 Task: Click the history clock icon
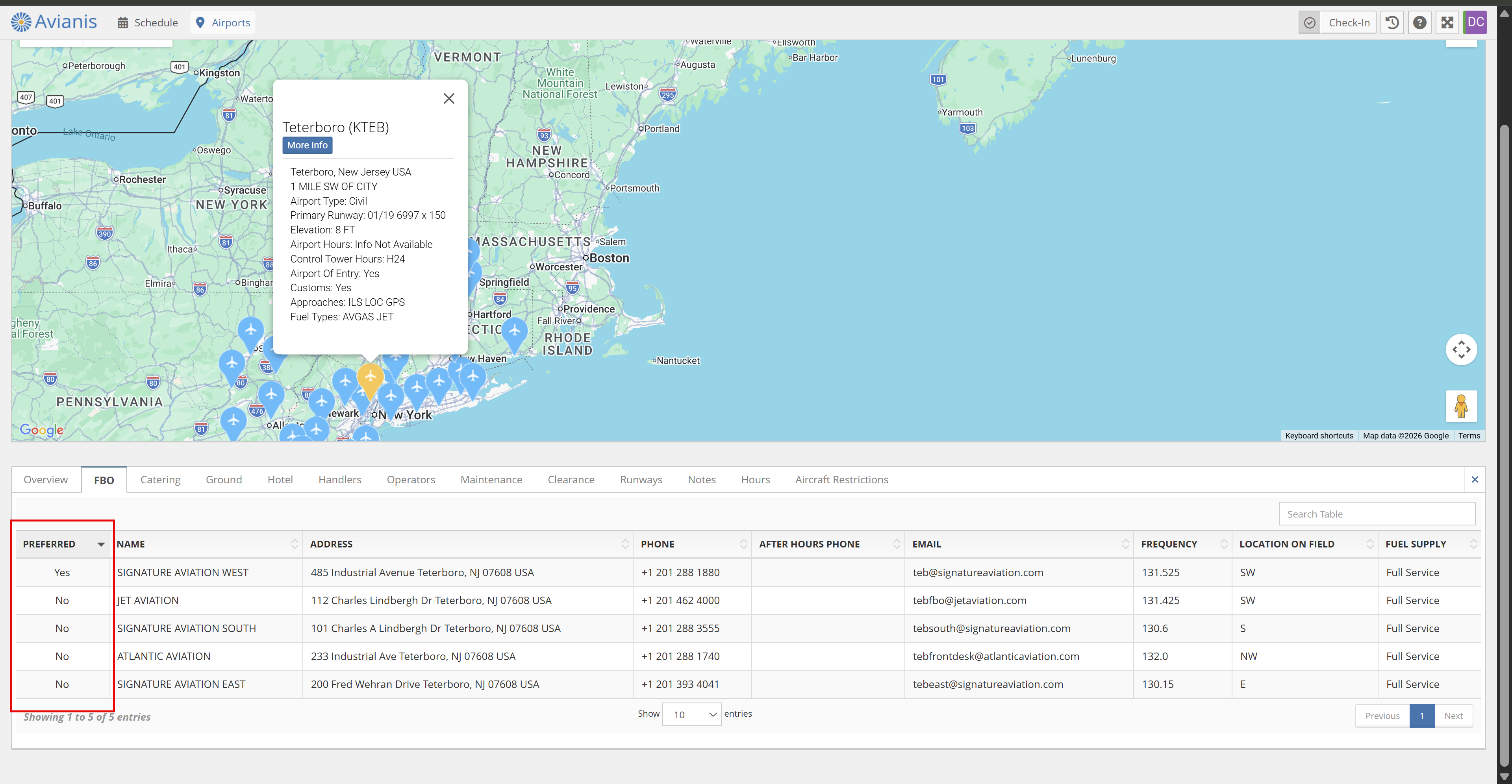(x=1392, y=22)
